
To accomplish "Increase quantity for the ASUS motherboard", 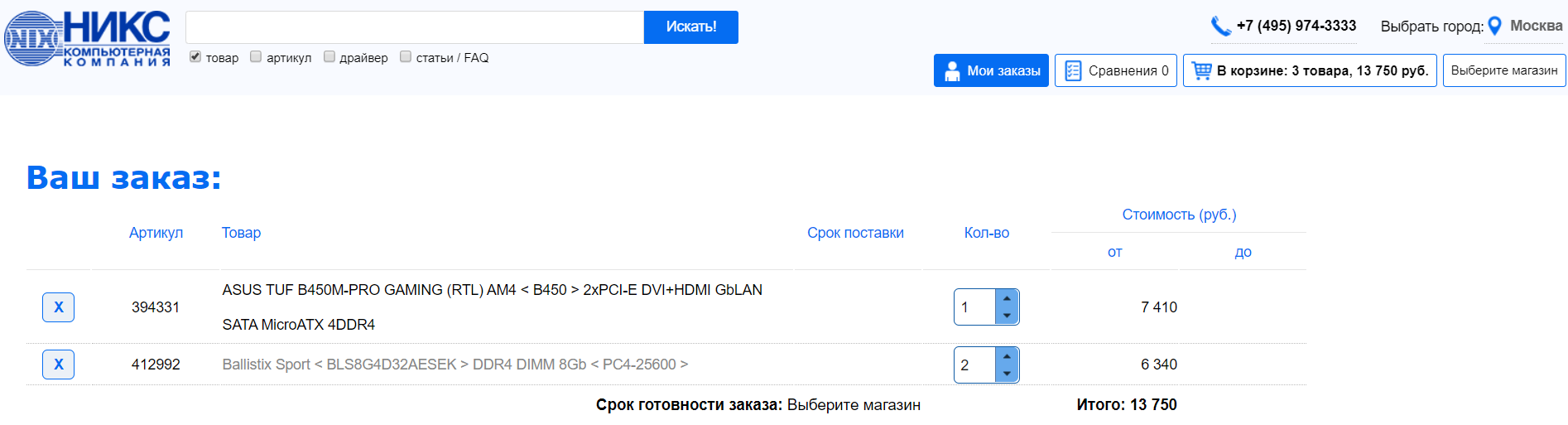I will pos(1007,299).
